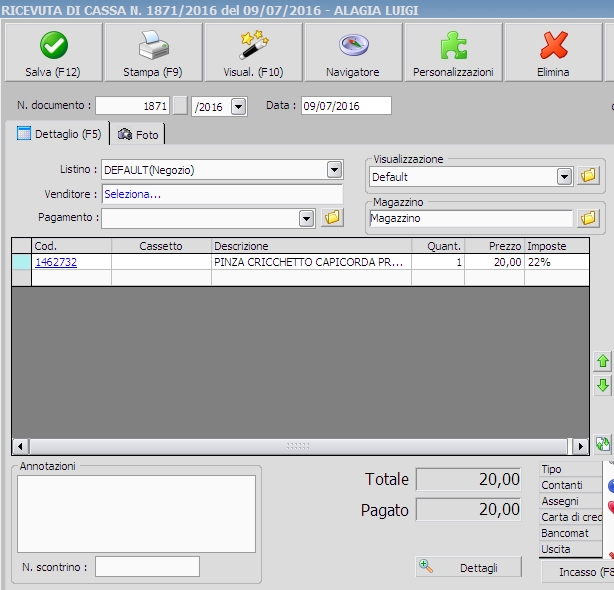Select the Carta di credito payment row
The image size is (614, 590).
click(x=570, y=517)
